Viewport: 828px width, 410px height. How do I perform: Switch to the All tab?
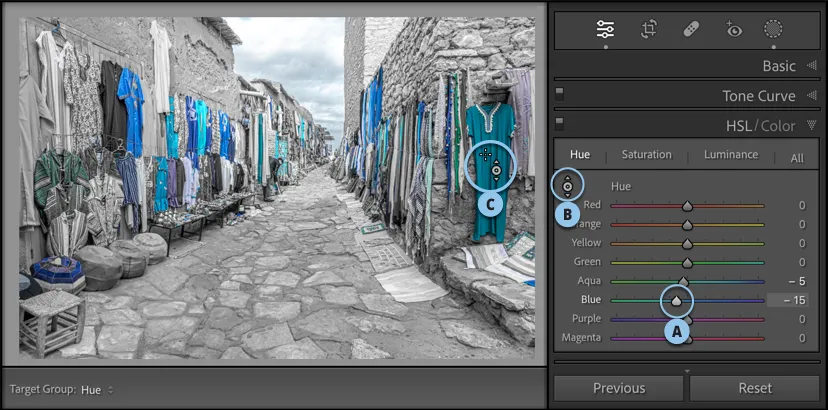797,158
